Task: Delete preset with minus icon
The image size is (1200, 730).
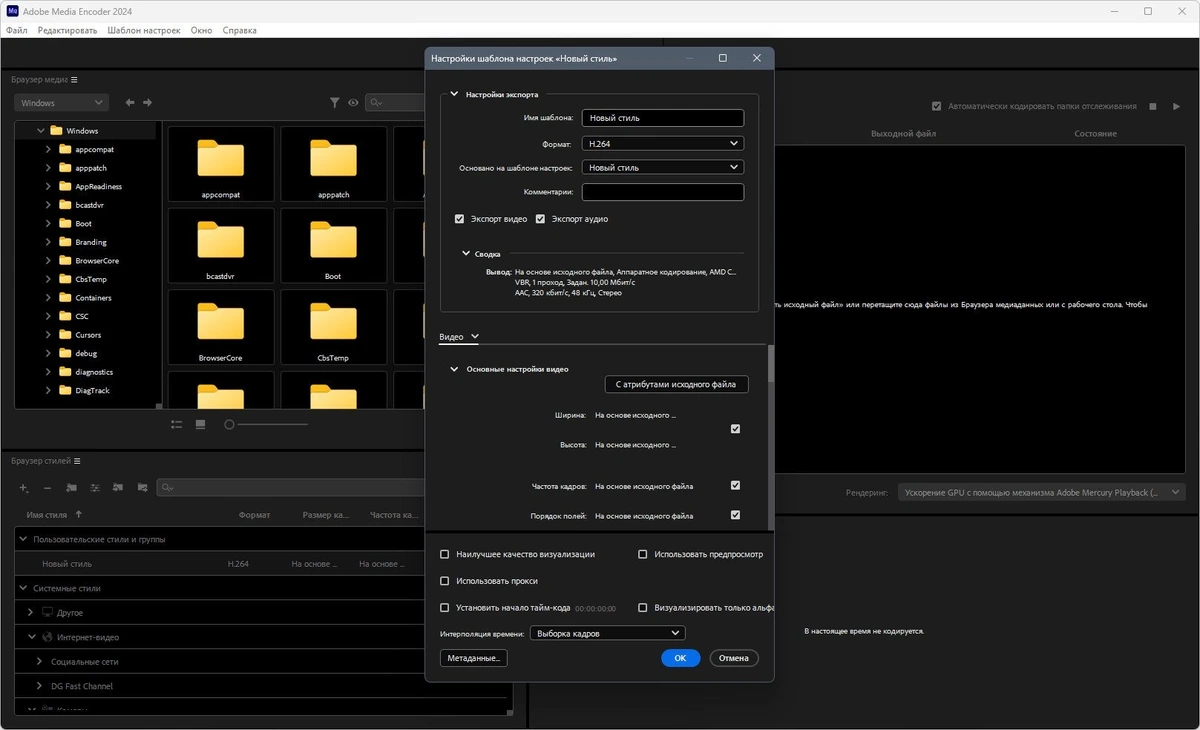Action: click(x=47, y=488)
